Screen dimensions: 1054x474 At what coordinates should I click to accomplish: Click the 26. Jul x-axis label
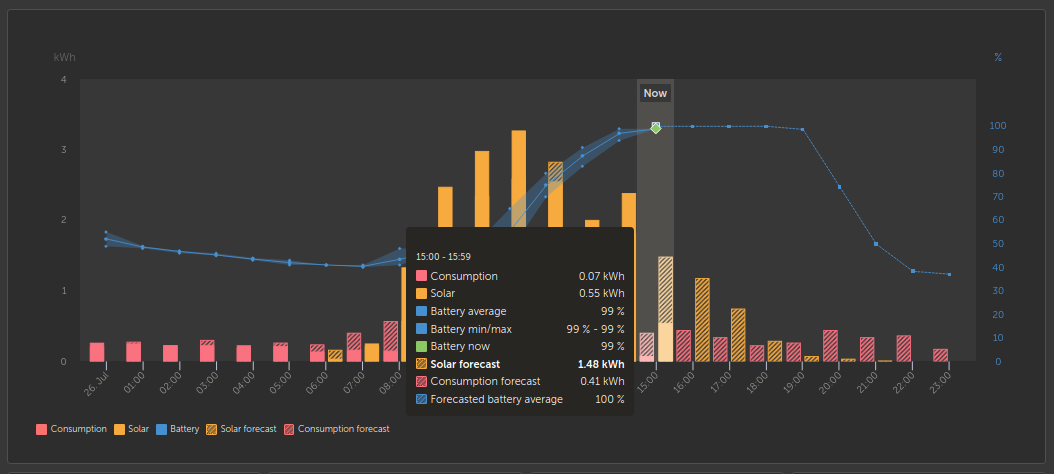point(95,385)
